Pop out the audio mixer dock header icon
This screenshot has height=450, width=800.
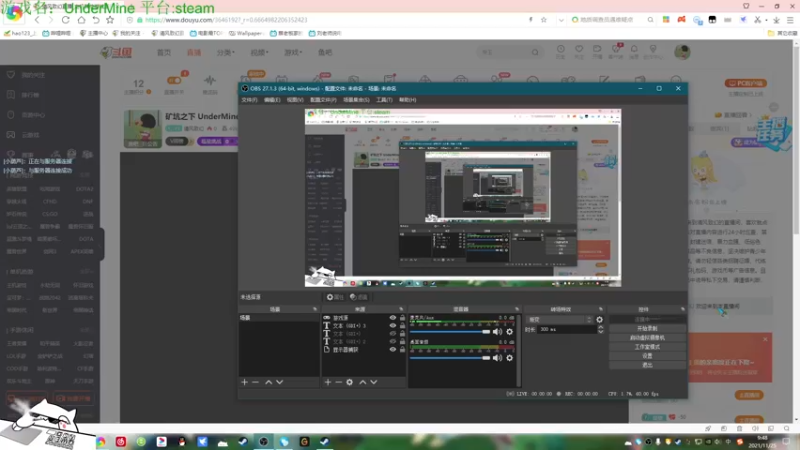tap(517, 309)
